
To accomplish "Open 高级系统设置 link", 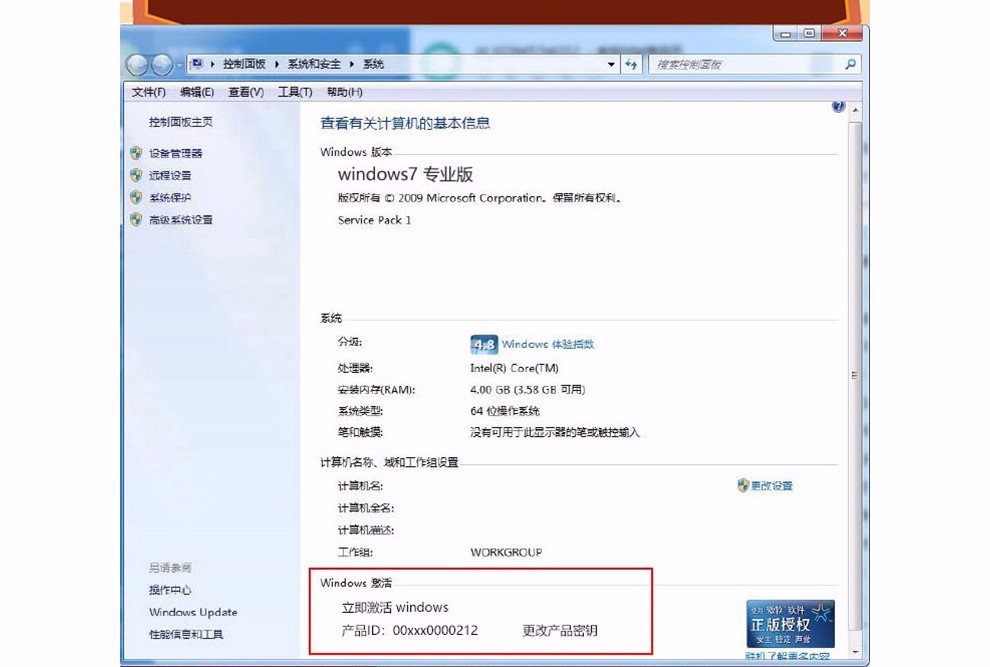I will [181, 219].
